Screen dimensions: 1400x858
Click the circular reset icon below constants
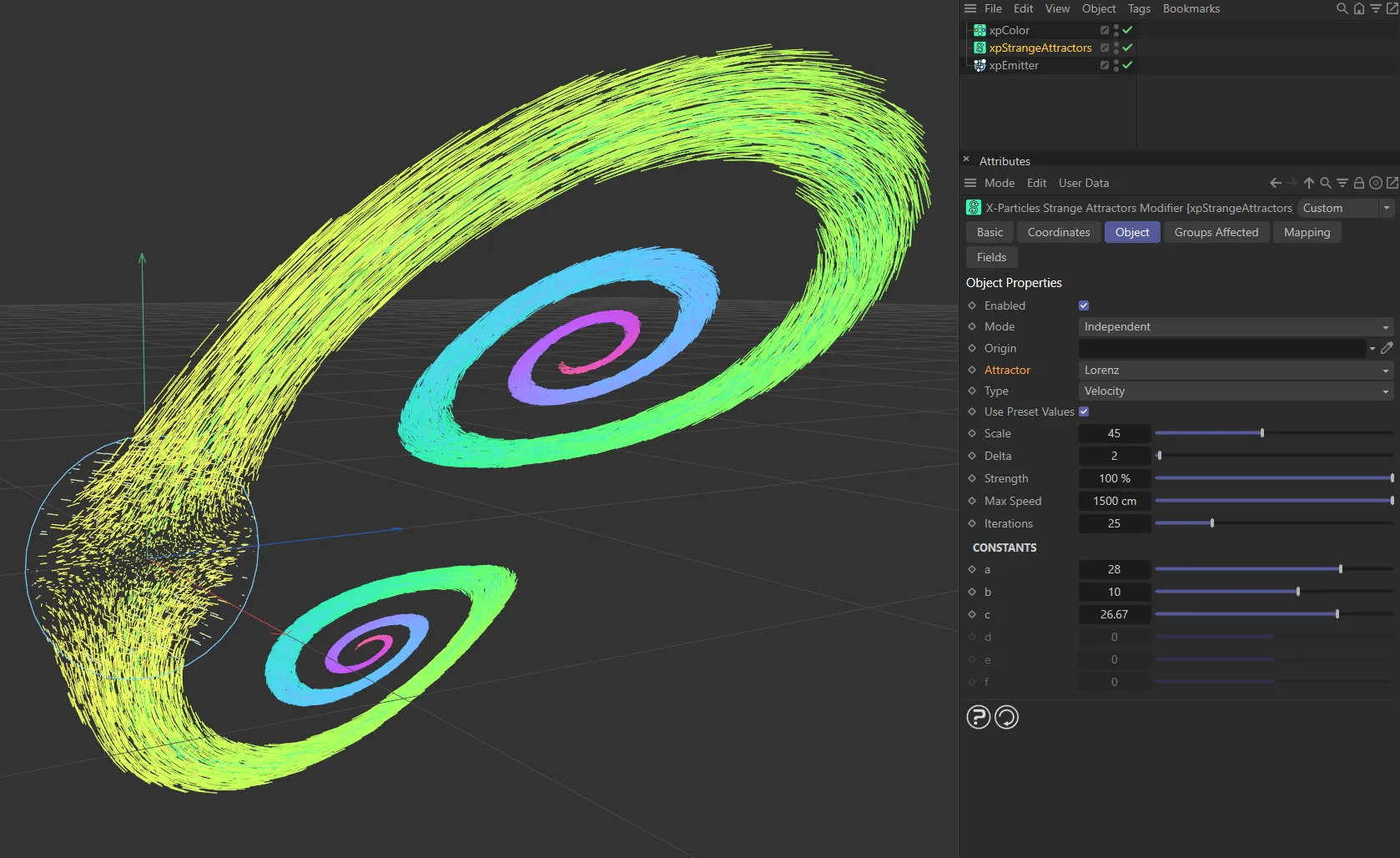coord(1007,717)
